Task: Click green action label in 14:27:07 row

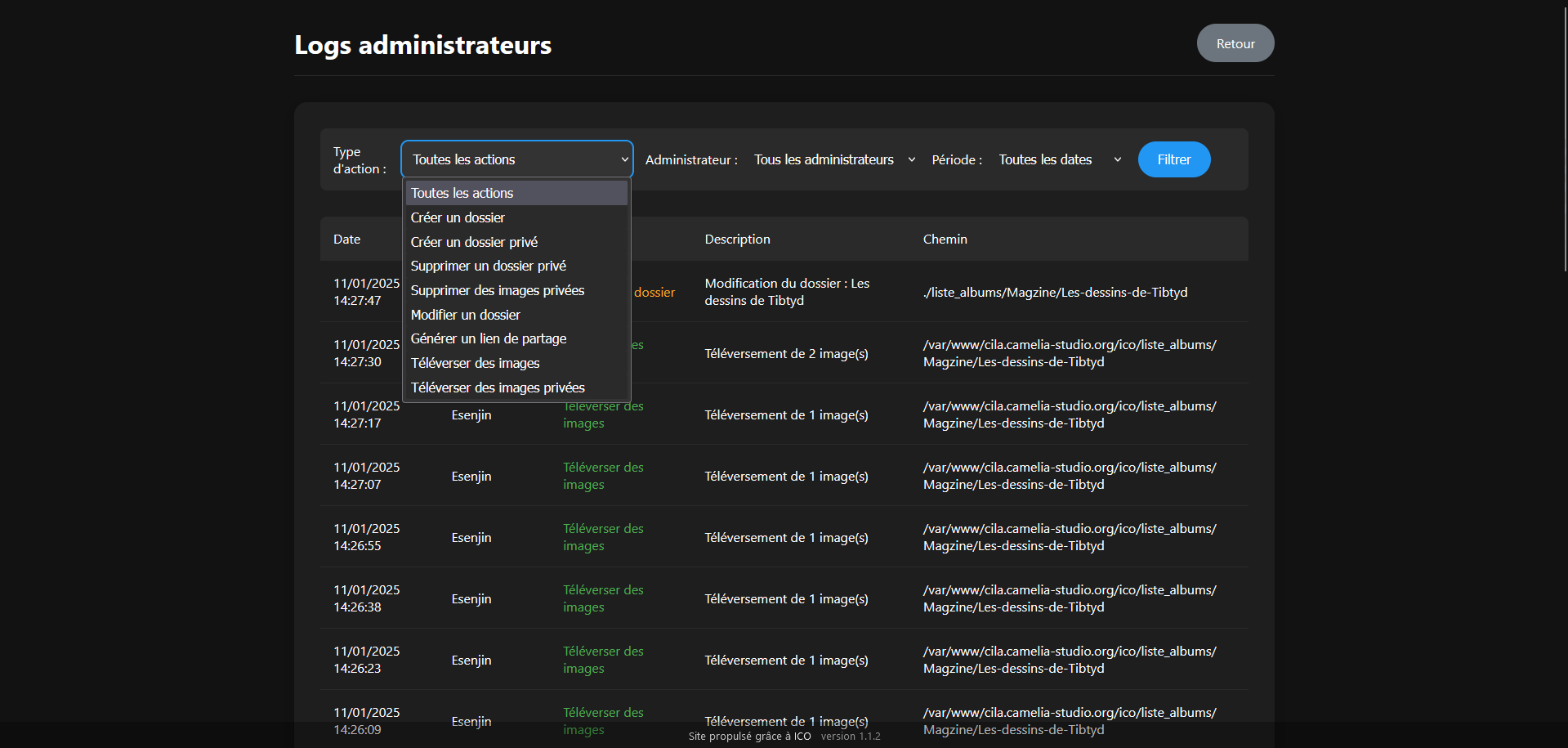Action: 603,476
